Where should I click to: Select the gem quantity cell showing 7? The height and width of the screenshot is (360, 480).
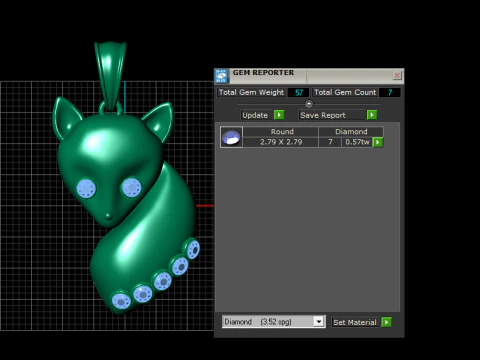click(330, 142)
